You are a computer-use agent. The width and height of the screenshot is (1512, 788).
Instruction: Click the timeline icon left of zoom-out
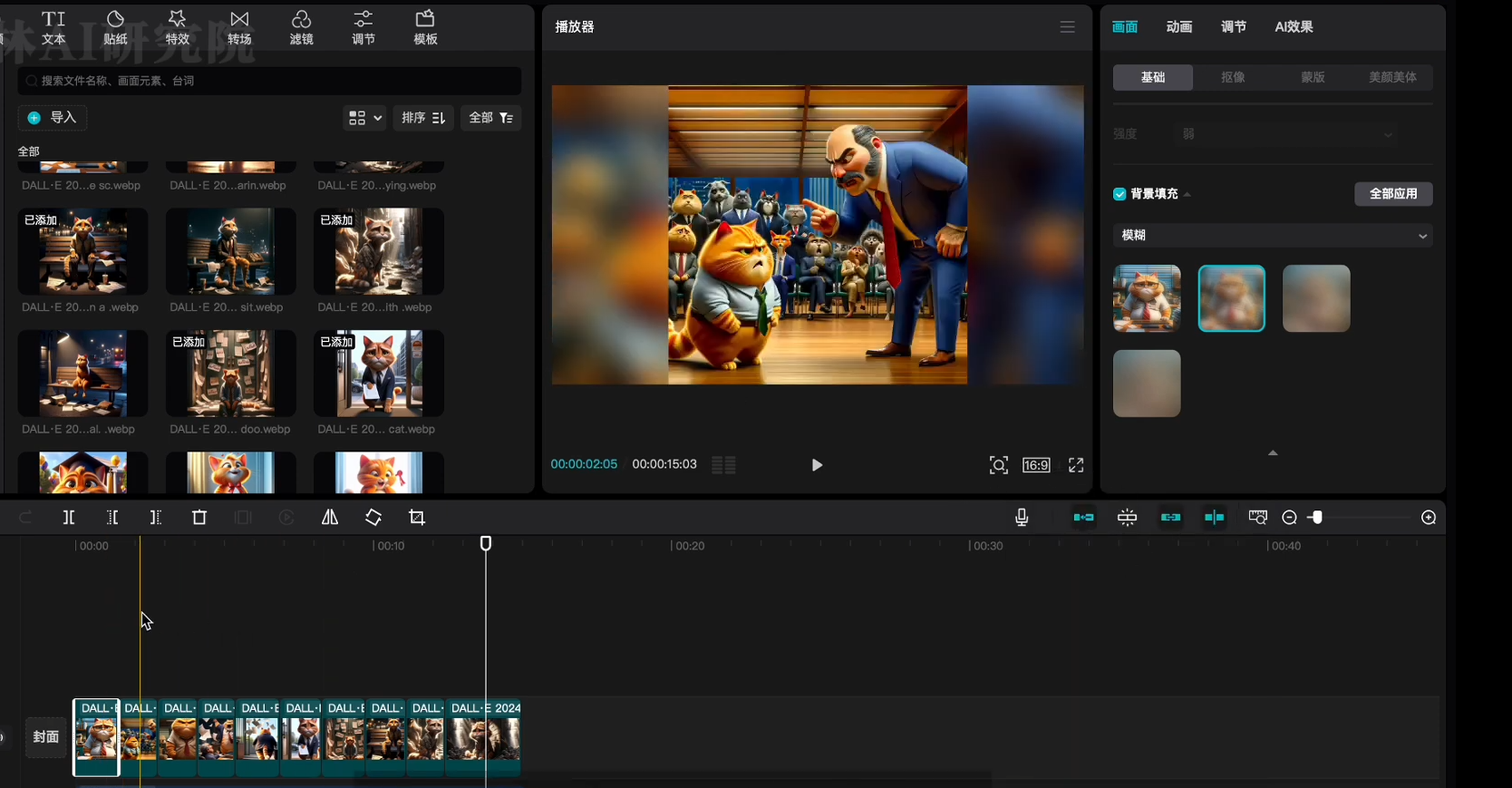coord(1257,518)
